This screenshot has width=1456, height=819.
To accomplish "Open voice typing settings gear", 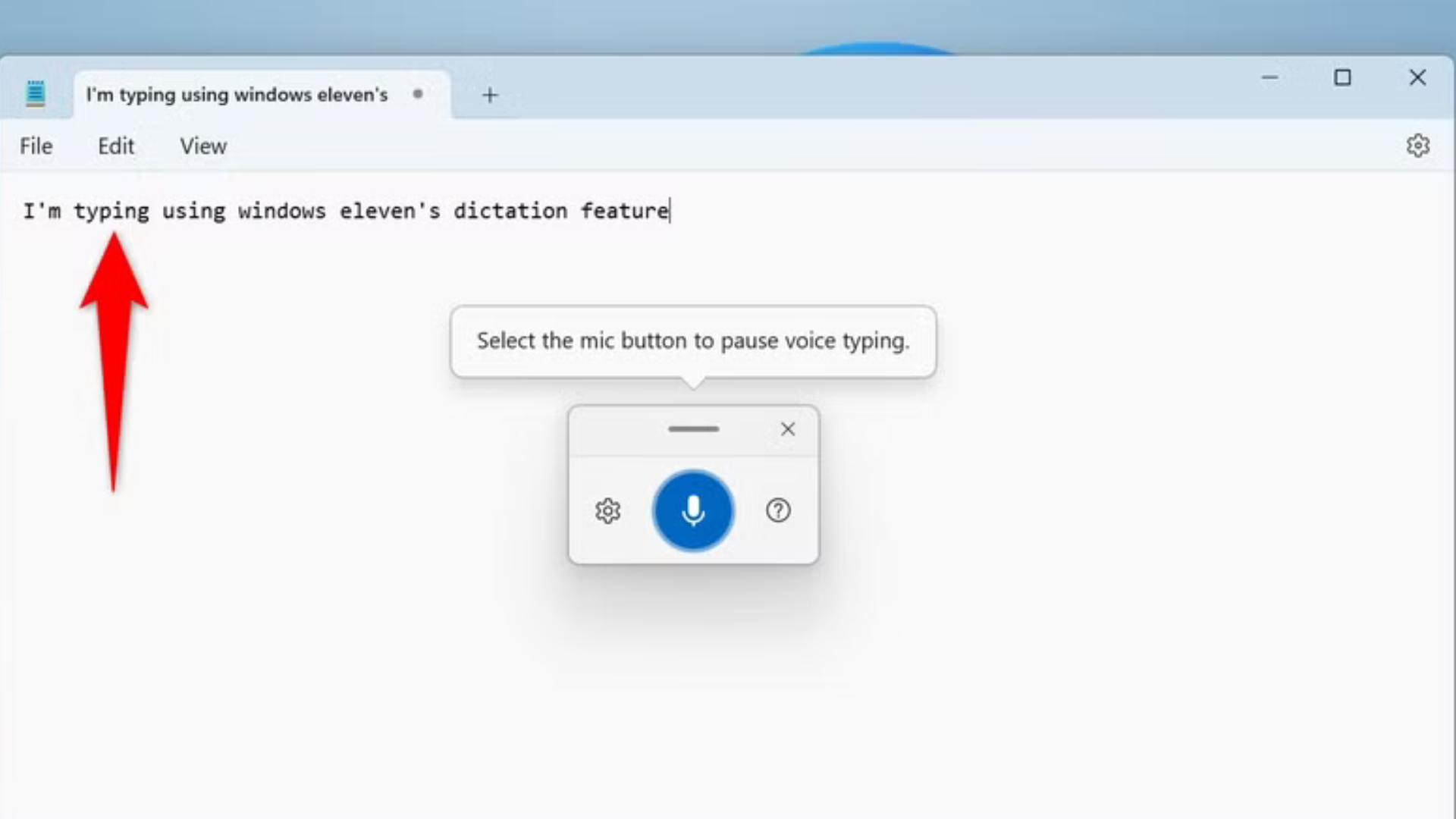I will [x=607, y=511].
